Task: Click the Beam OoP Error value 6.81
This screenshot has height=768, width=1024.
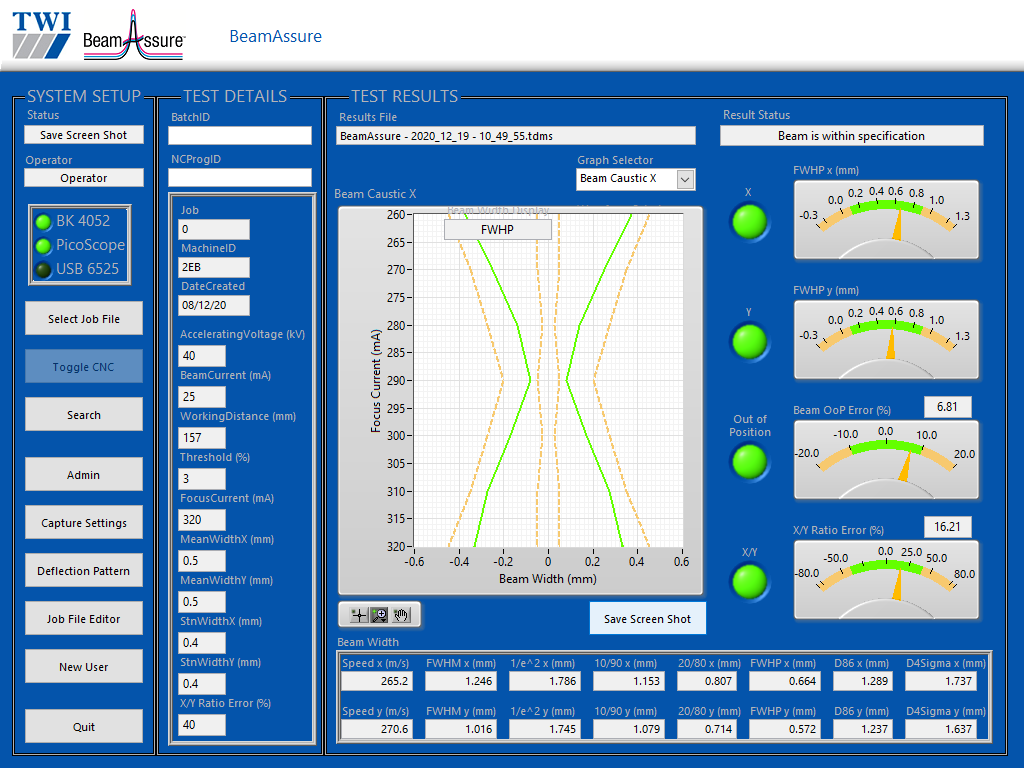Action: click(x=948, y=407)
